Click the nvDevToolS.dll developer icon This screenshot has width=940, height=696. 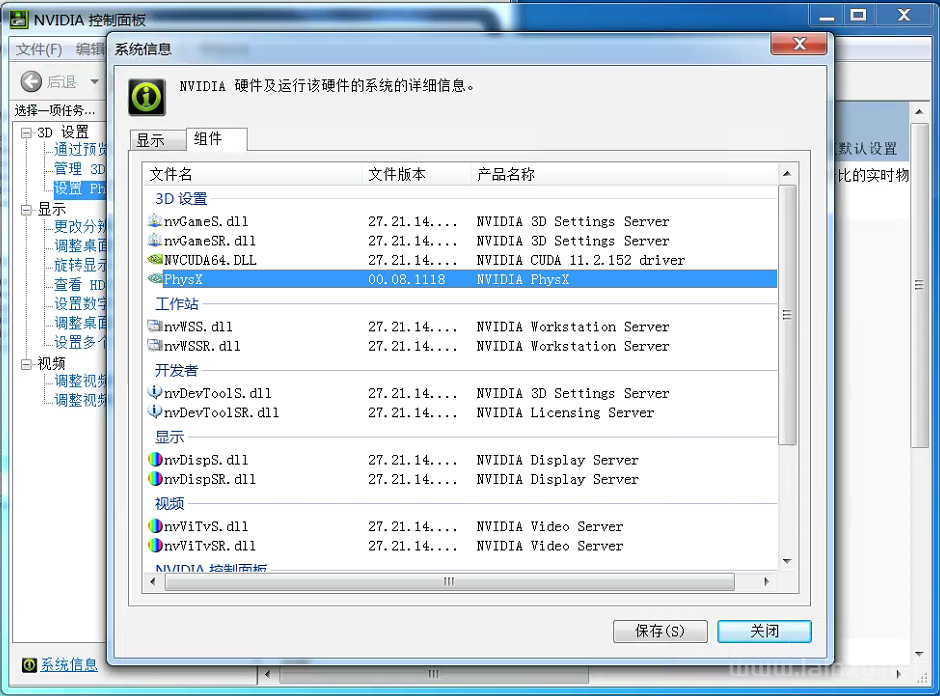point(155,393)
